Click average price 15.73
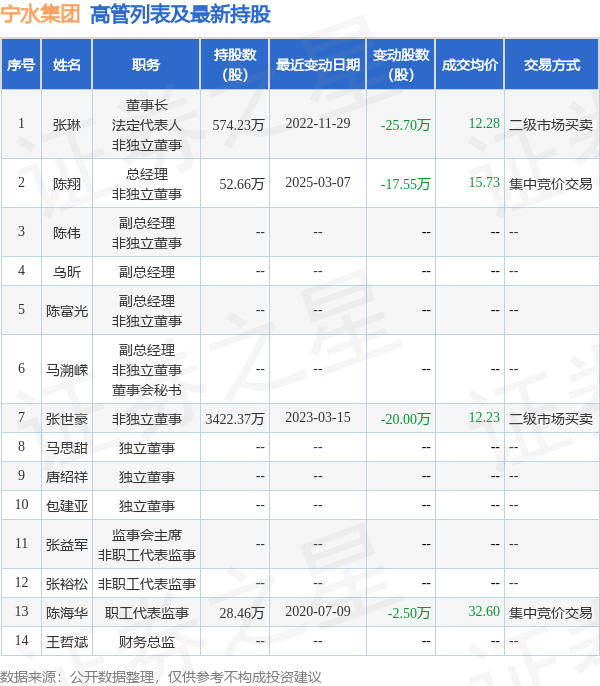The width and height of the screenshot is (600, 686). coord(484,182)
